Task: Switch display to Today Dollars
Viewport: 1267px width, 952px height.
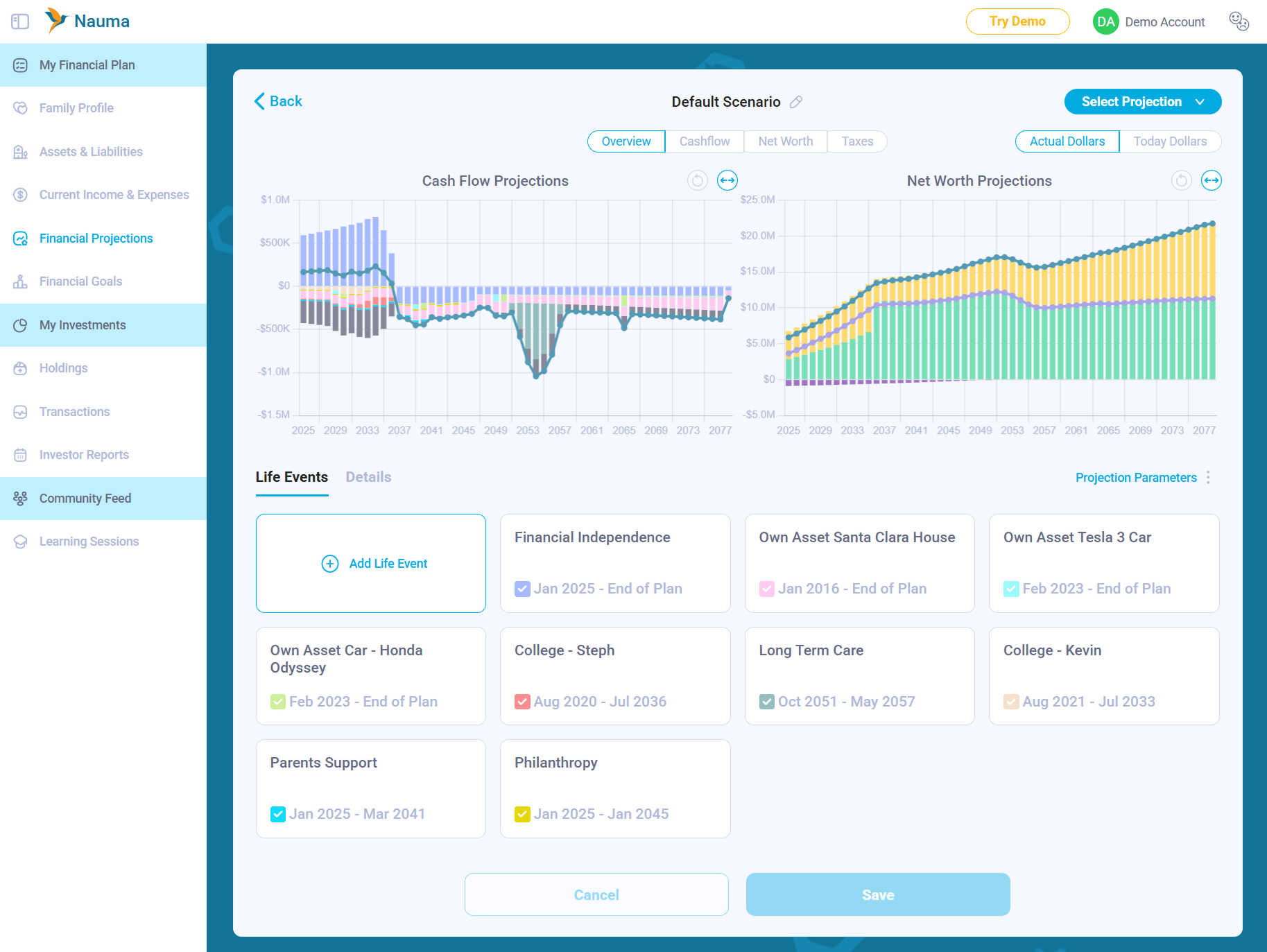Action: [1169, 141]
